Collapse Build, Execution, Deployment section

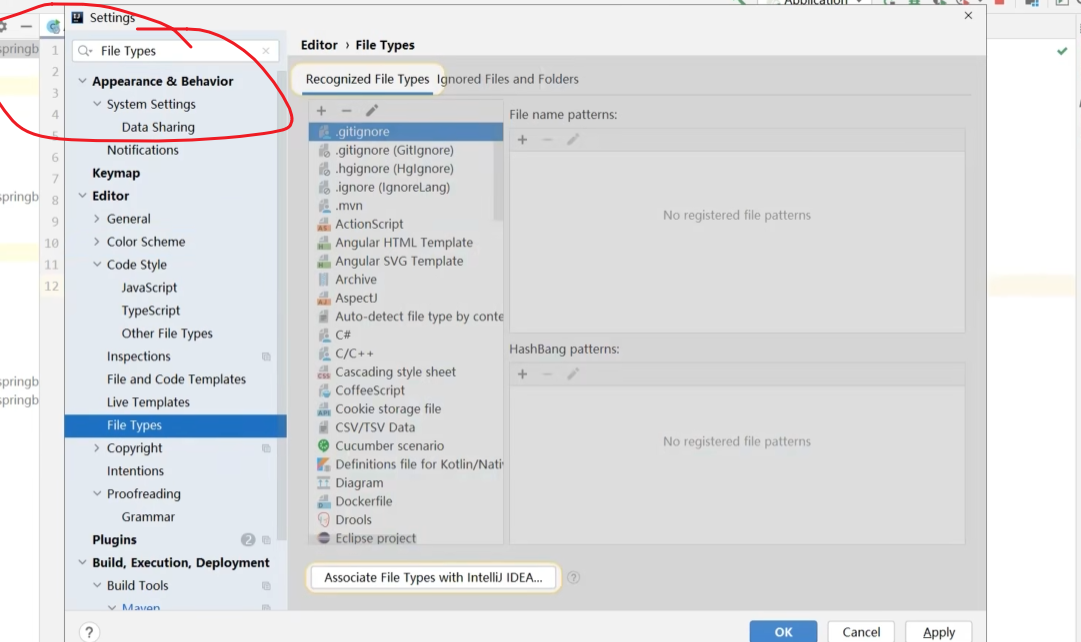point(82,563)
